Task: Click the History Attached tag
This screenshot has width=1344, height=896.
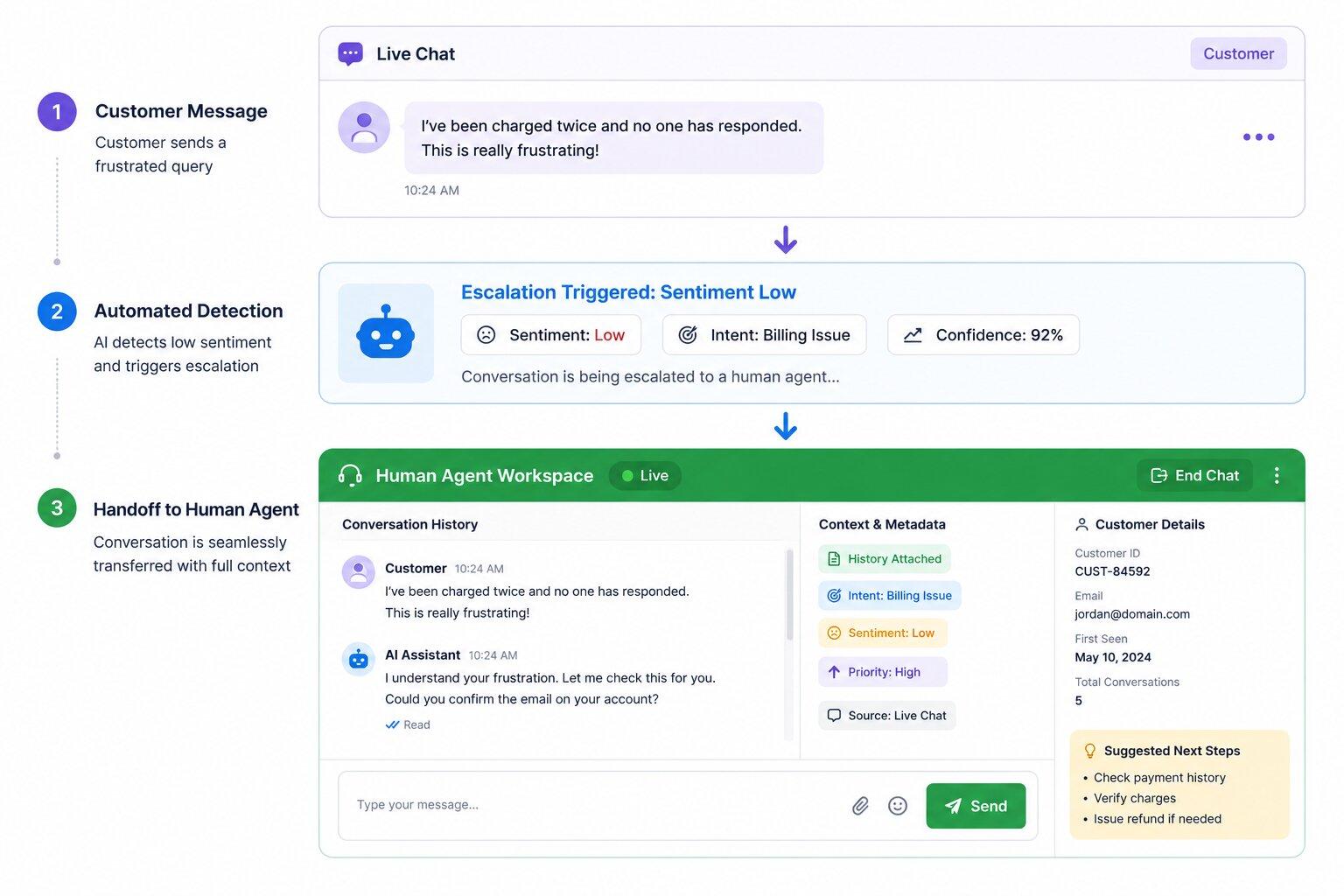Action: (x=885, y=559)
